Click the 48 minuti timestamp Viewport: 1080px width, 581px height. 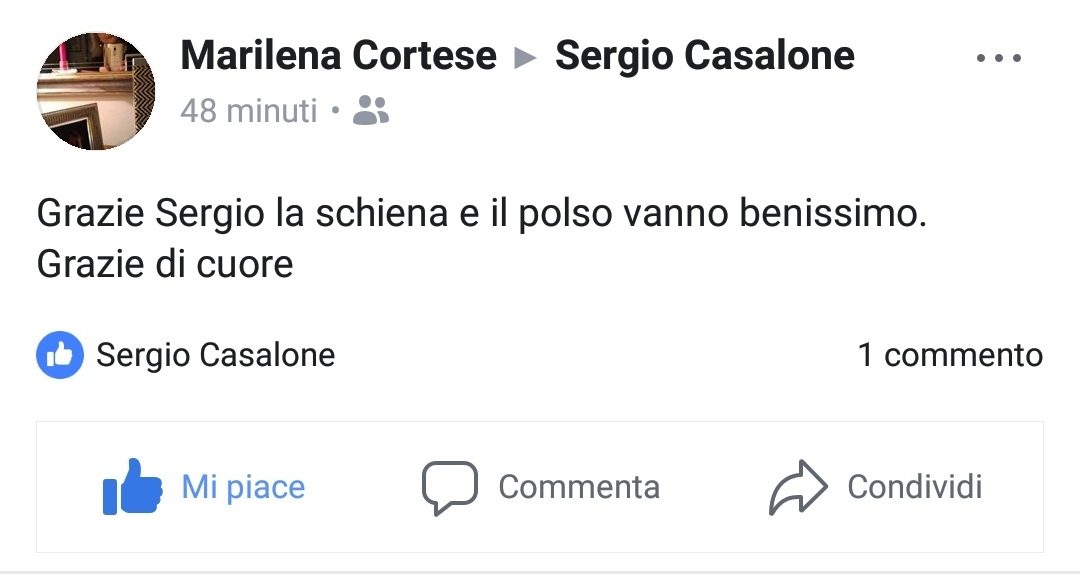point(248,110)
